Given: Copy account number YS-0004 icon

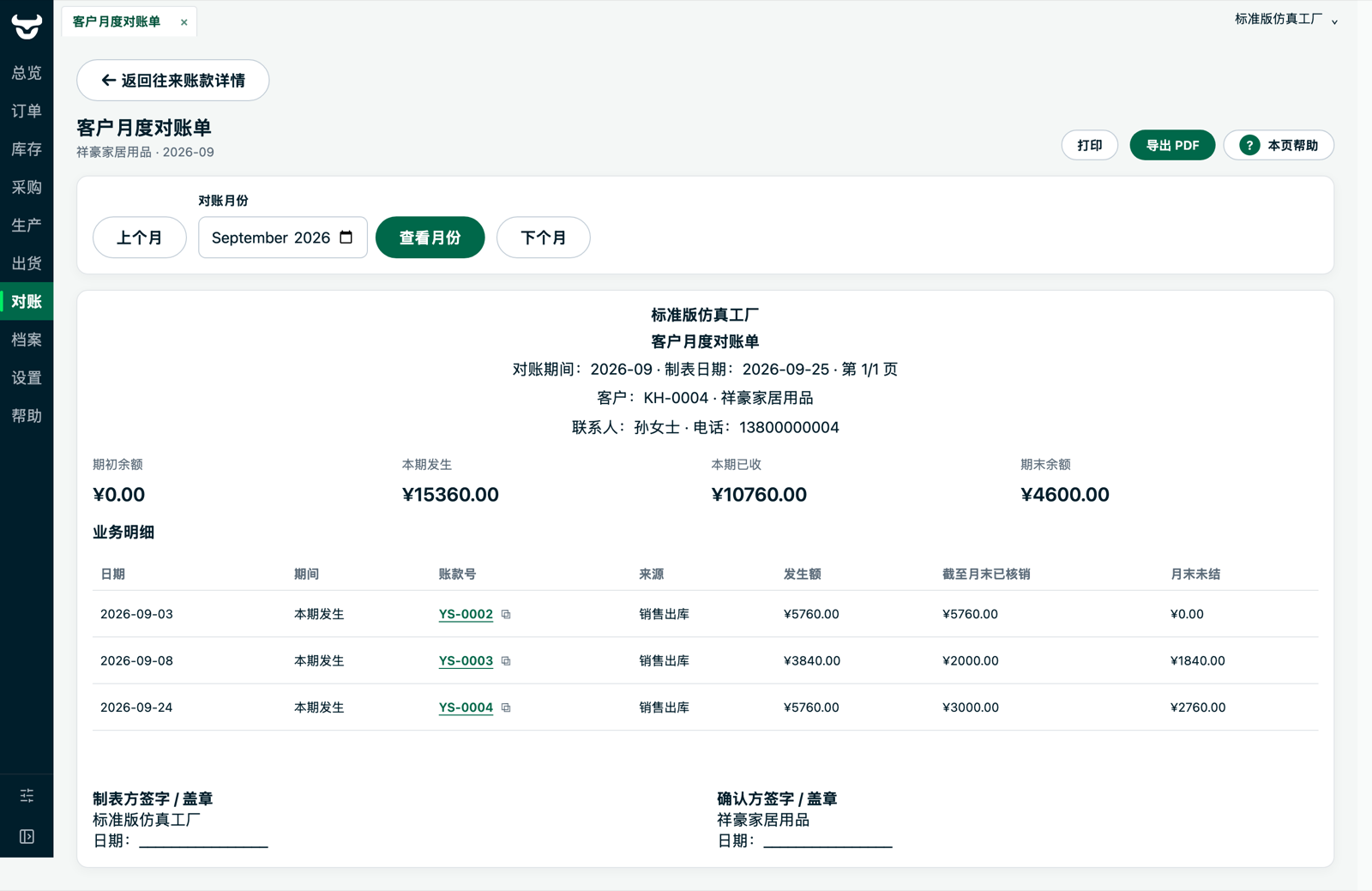Looking at the screenshot, I should pos(506,707).
